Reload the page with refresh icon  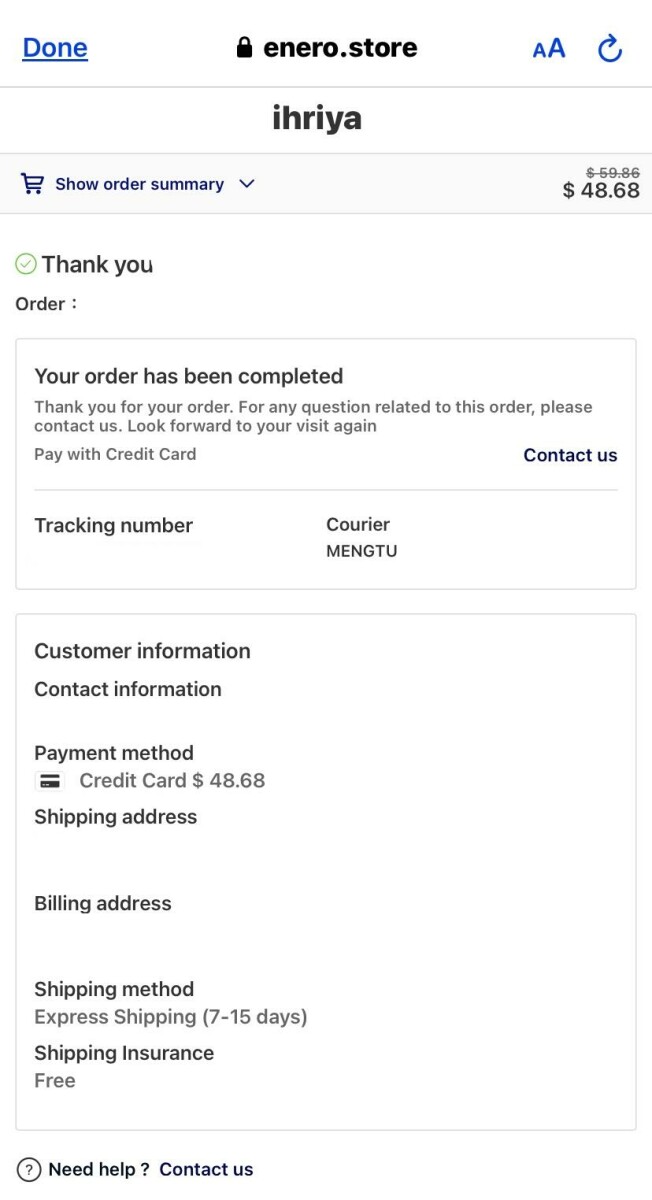pyautogui.click(x=610, y=48)
